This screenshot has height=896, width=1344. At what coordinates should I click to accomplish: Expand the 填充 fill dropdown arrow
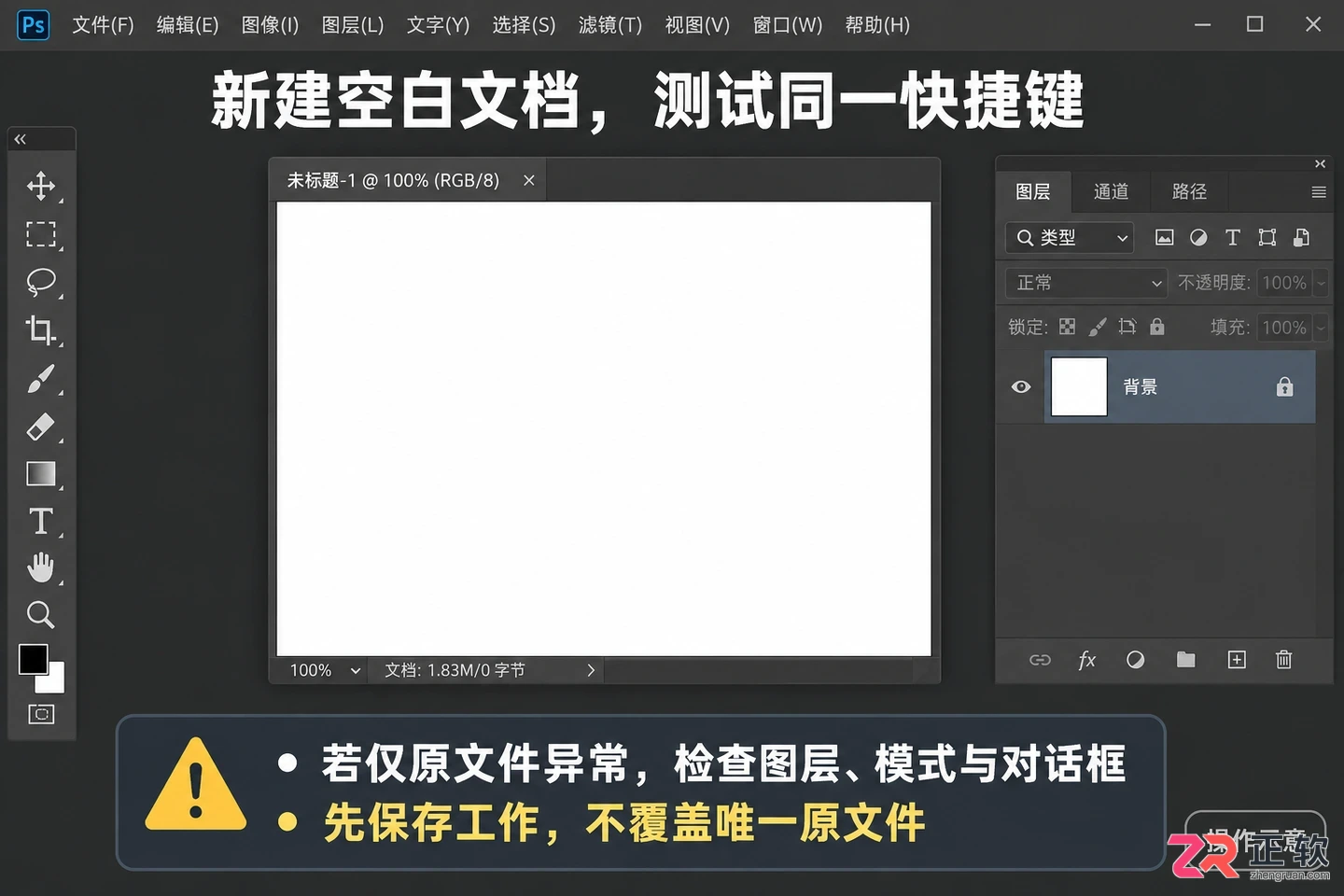pos(1321,328)
